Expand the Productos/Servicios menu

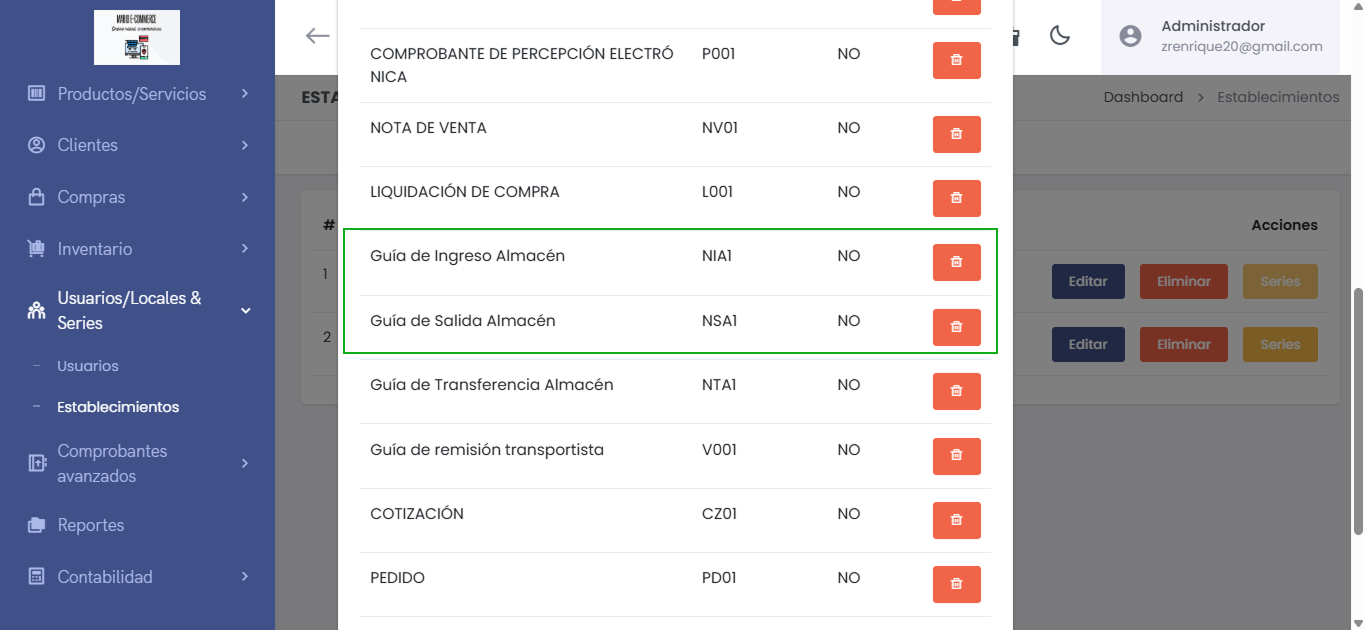(138, 94)
